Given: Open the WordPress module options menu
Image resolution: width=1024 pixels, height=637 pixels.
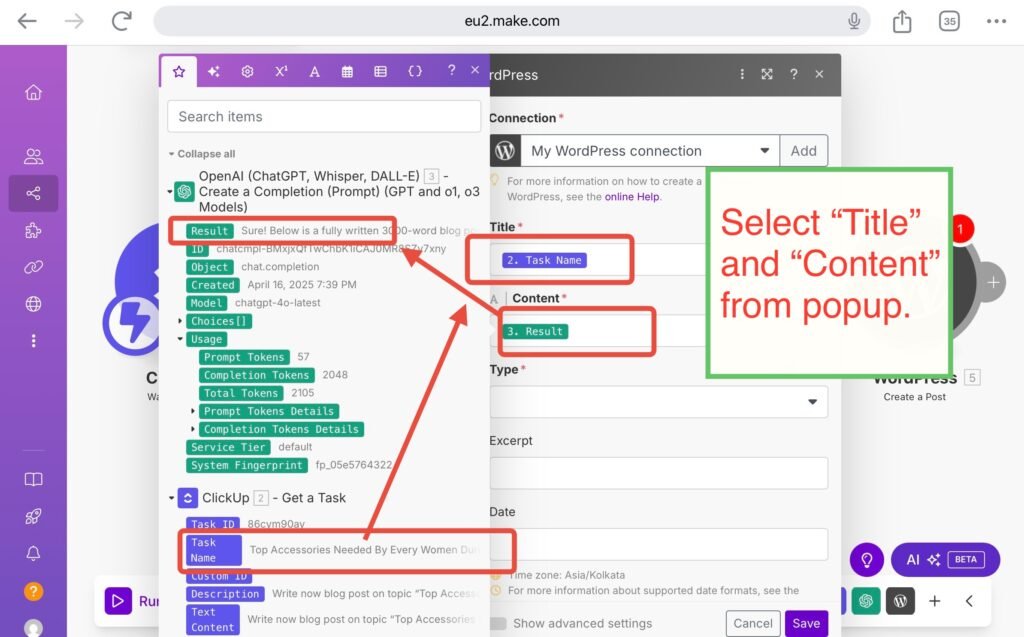Looking at the screenshot, I should 742,74.
